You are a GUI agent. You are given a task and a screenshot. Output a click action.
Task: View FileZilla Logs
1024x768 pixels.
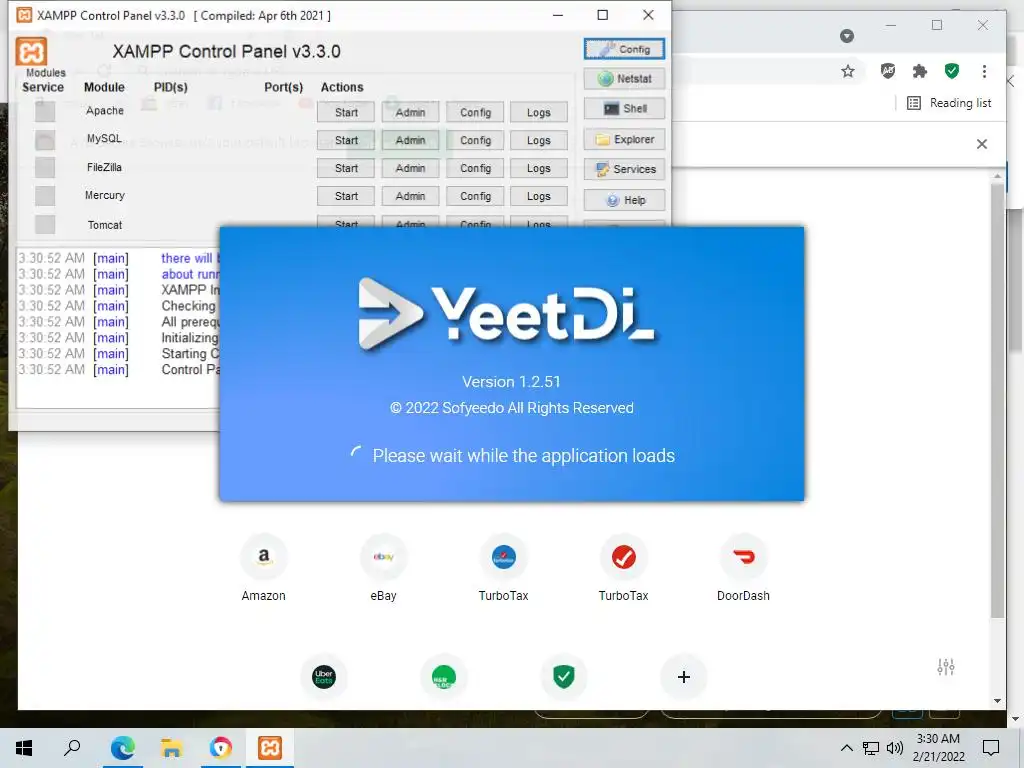point(539,168)
